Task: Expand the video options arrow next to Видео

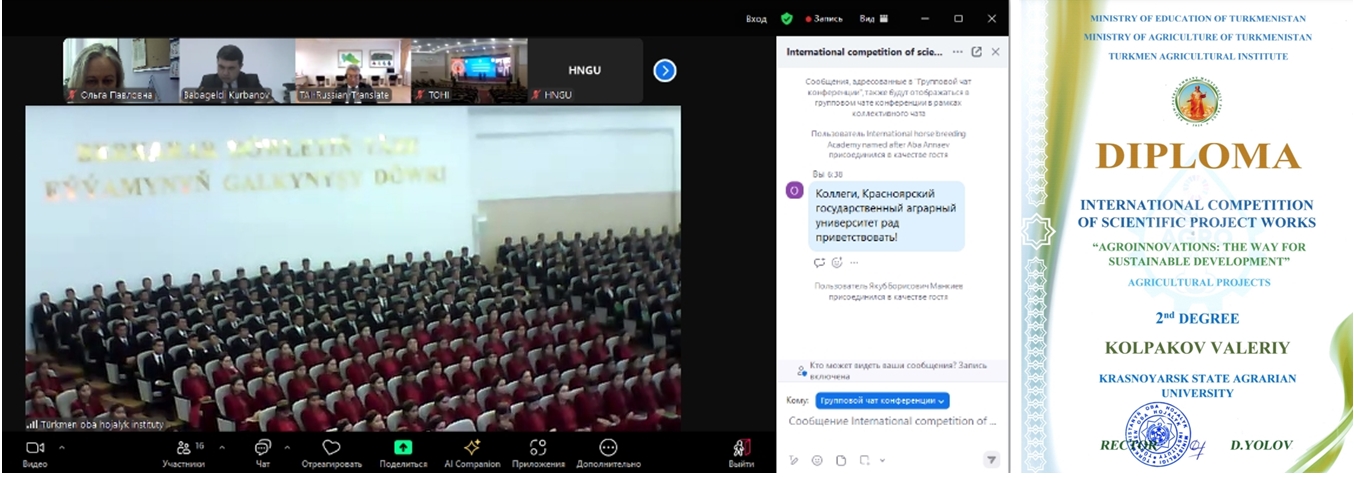Action: 62,447
